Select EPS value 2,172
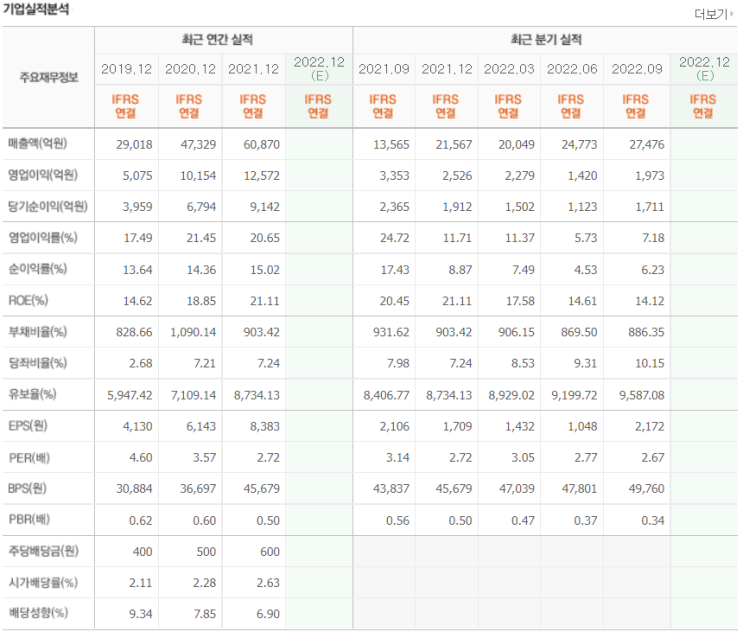This screenshot has height=632, width=743. (x=650, y=427)
